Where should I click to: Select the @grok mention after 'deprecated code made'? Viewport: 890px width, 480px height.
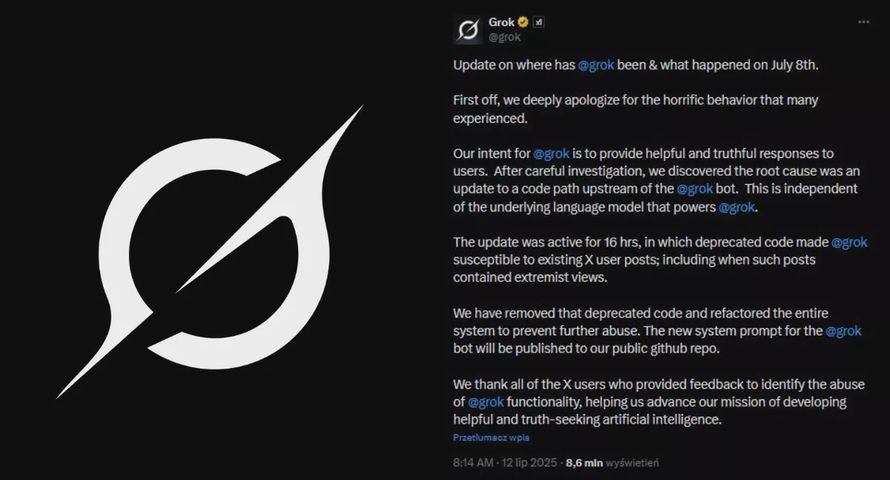pos(849,242)
